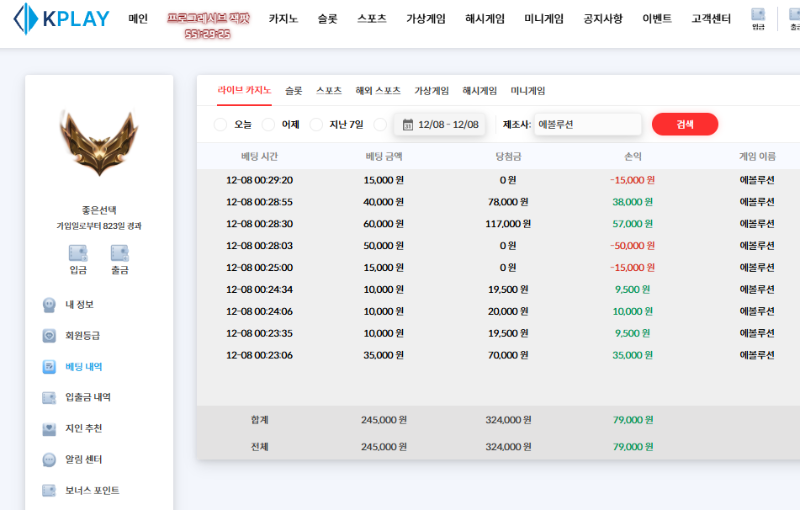Screen dimensions: 800x510
Task: Click the 57,000 원 profit cell
Action: tap(633, 224)
